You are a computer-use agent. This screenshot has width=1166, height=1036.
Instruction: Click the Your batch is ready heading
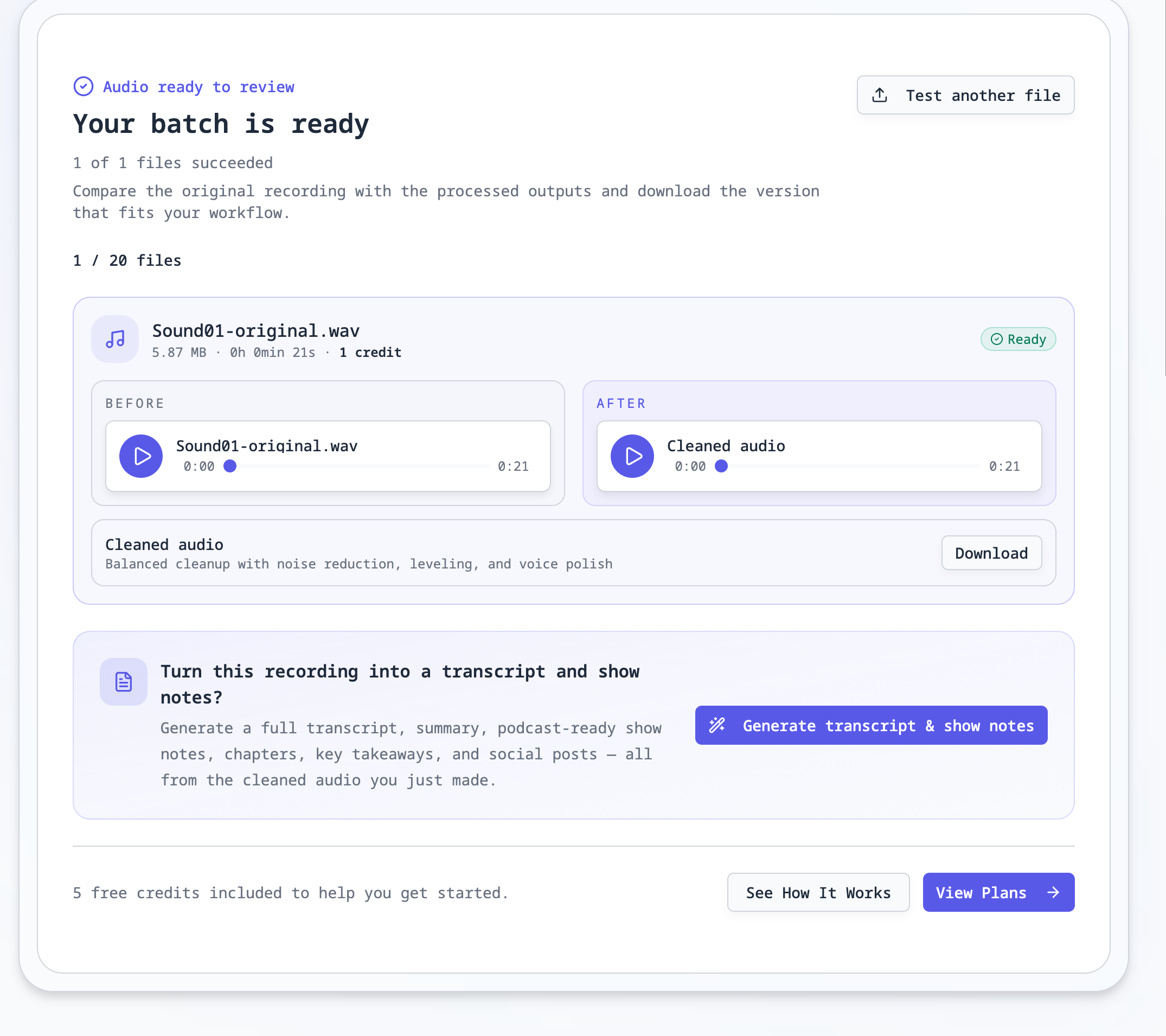221,124
